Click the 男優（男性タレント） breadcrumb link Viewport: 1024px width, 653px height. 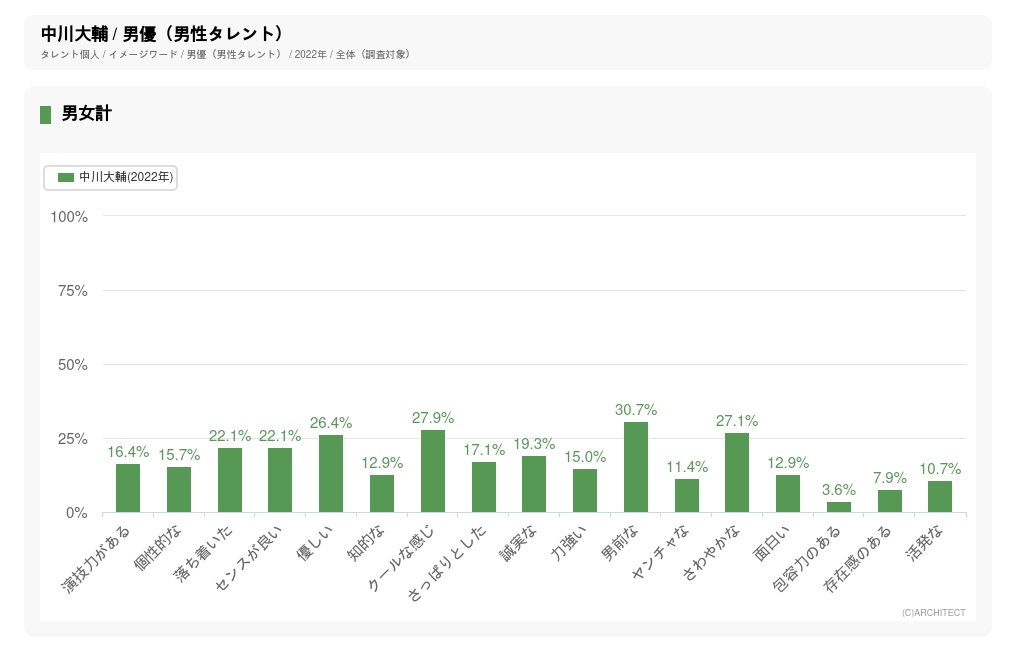coord(234,54)
